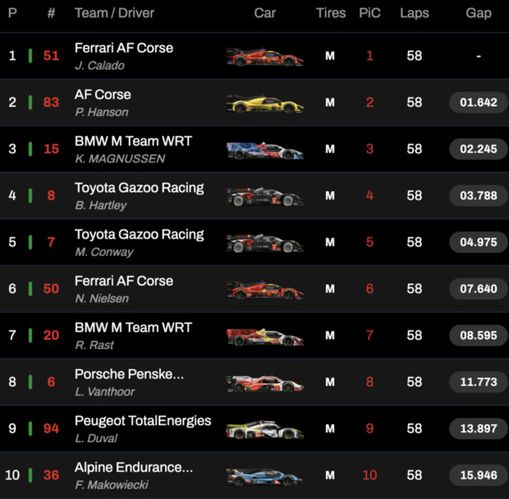The image size is (509, 499).
Task: Click the Tires column header
Action: (x=331, y=13)
